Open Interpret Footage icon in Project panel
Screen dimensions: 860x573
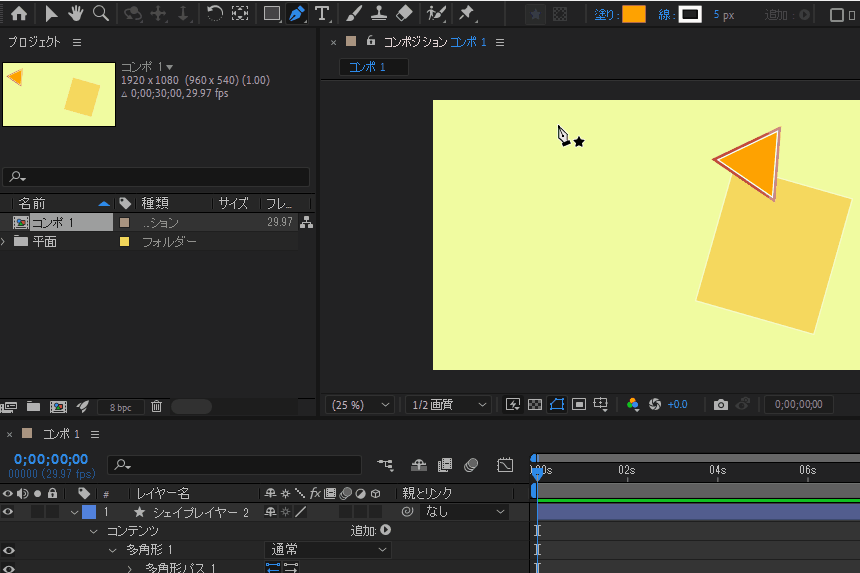point(9,407)
